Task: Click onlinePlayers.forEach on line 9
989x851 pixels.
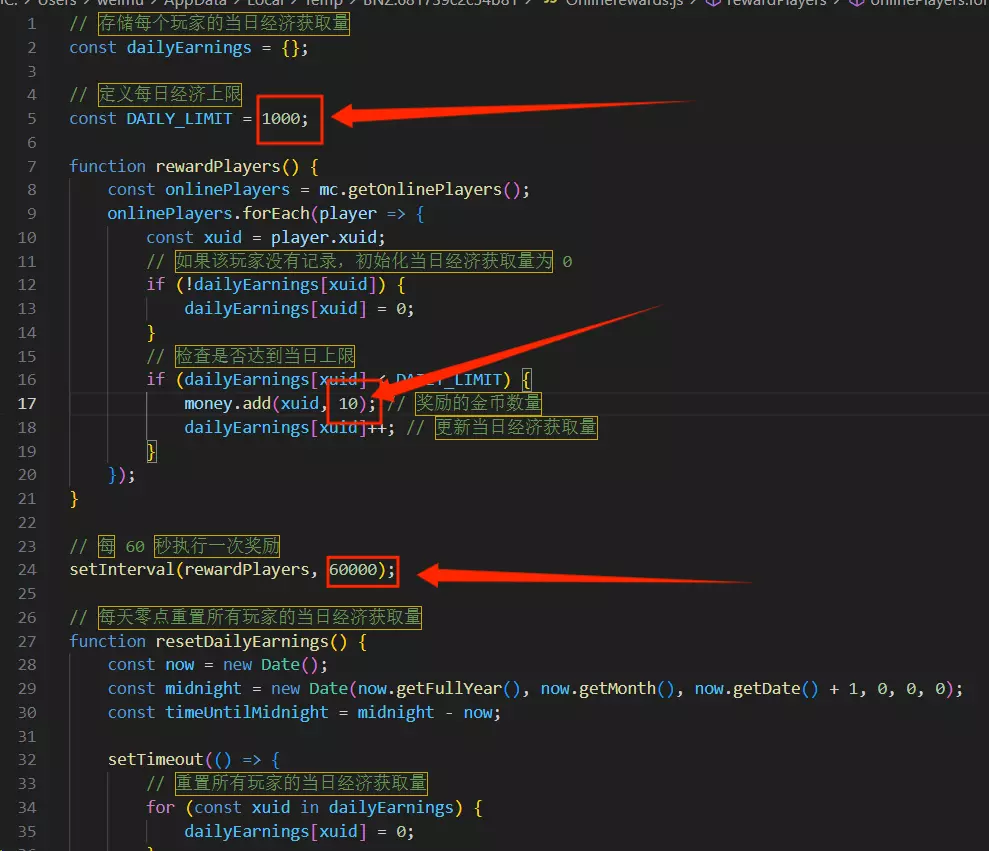Action: click(208, 214)
